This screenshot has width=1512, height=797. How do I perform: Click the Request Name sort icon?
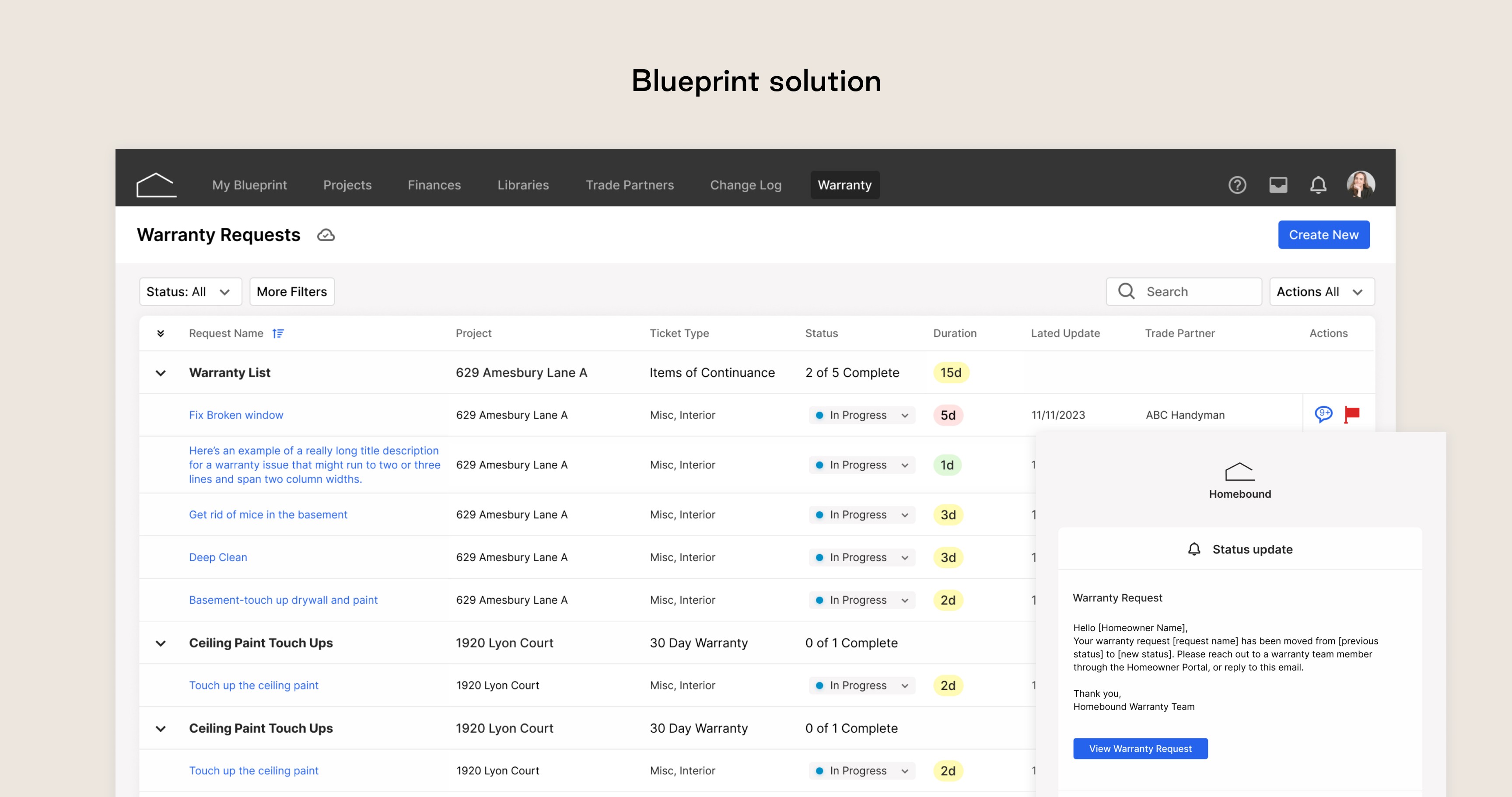click(278, 333)
